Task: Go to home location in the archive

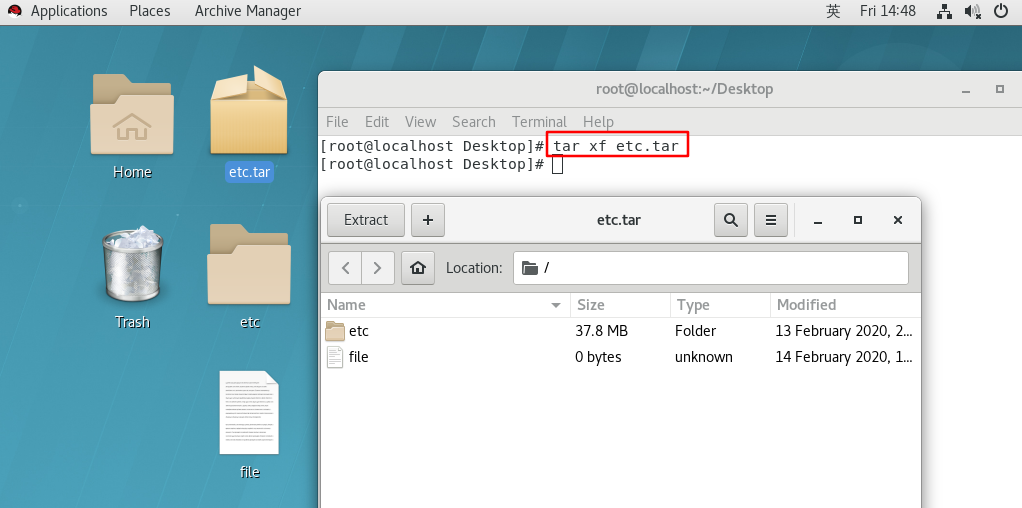Action: [418, 268]
